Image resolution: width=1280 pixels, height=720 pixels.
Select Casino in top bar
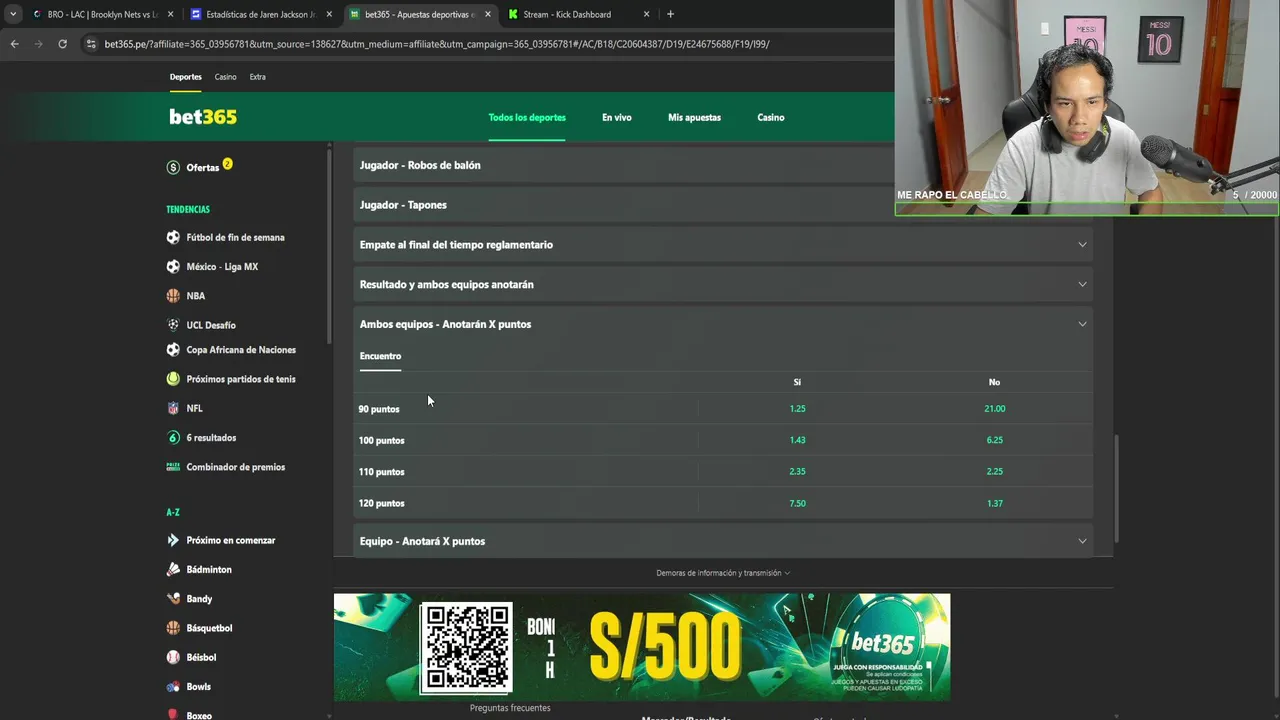point(225,77)
